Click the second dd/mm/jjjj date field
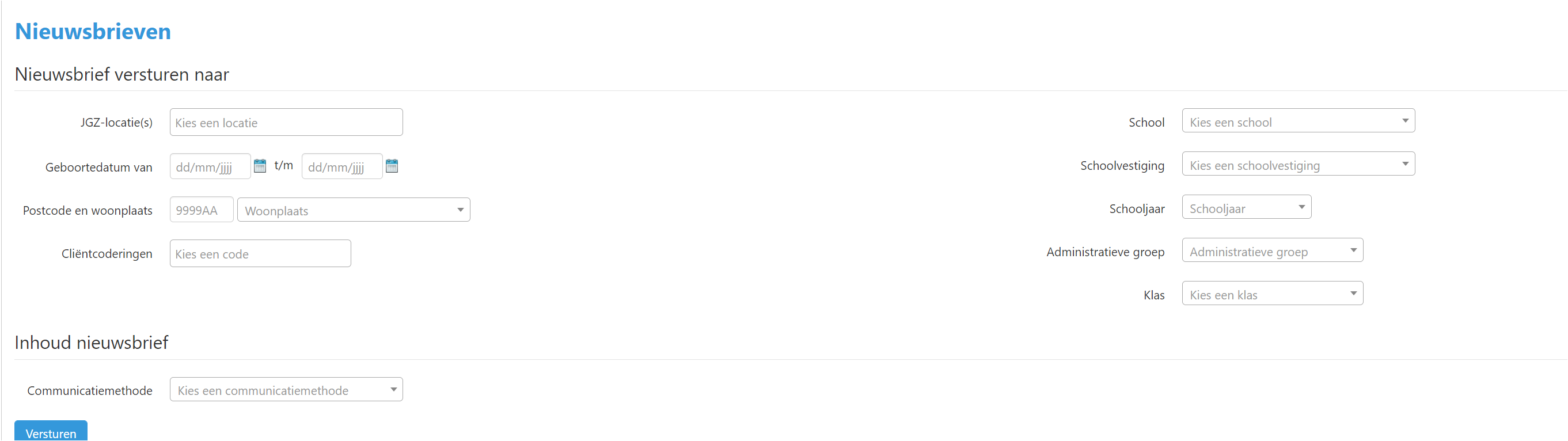 click(x=342, y=166)
